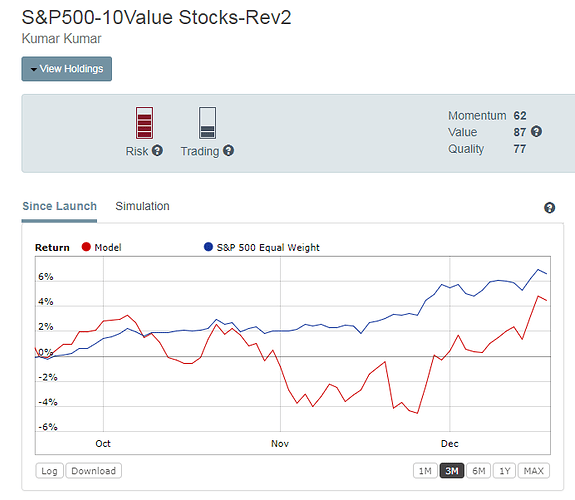Select the red Risk gauge icon

coord(144,123)
